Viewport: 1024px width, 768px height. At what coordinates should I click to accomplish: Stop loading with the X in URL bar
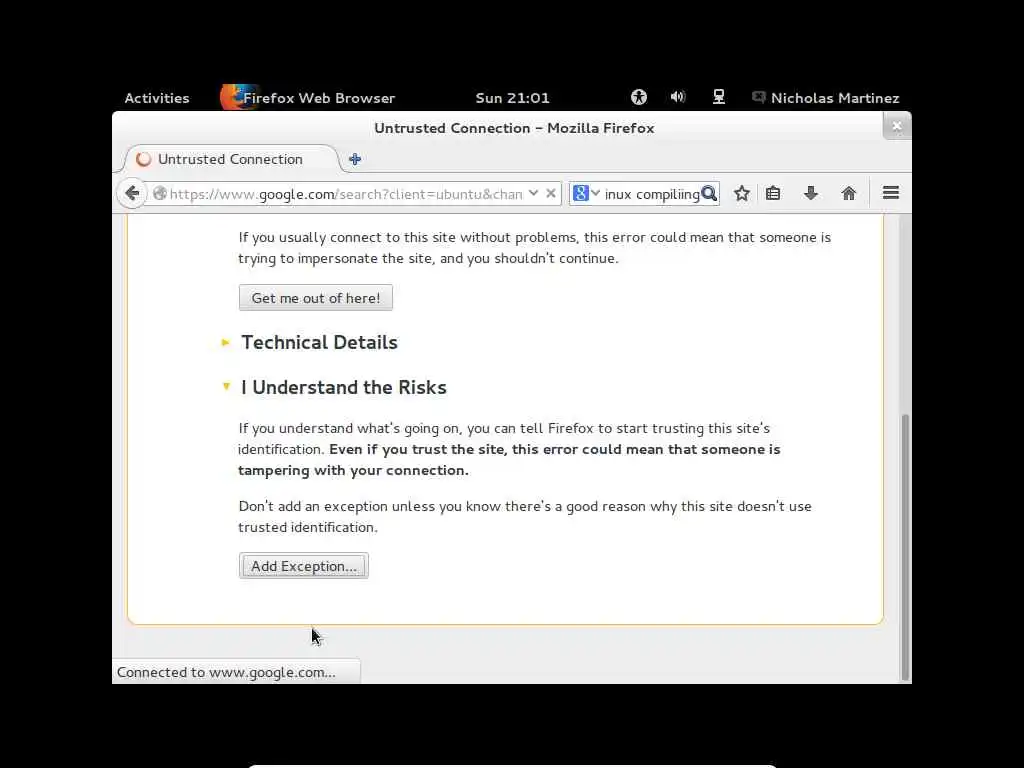click(x=551, y=193)
